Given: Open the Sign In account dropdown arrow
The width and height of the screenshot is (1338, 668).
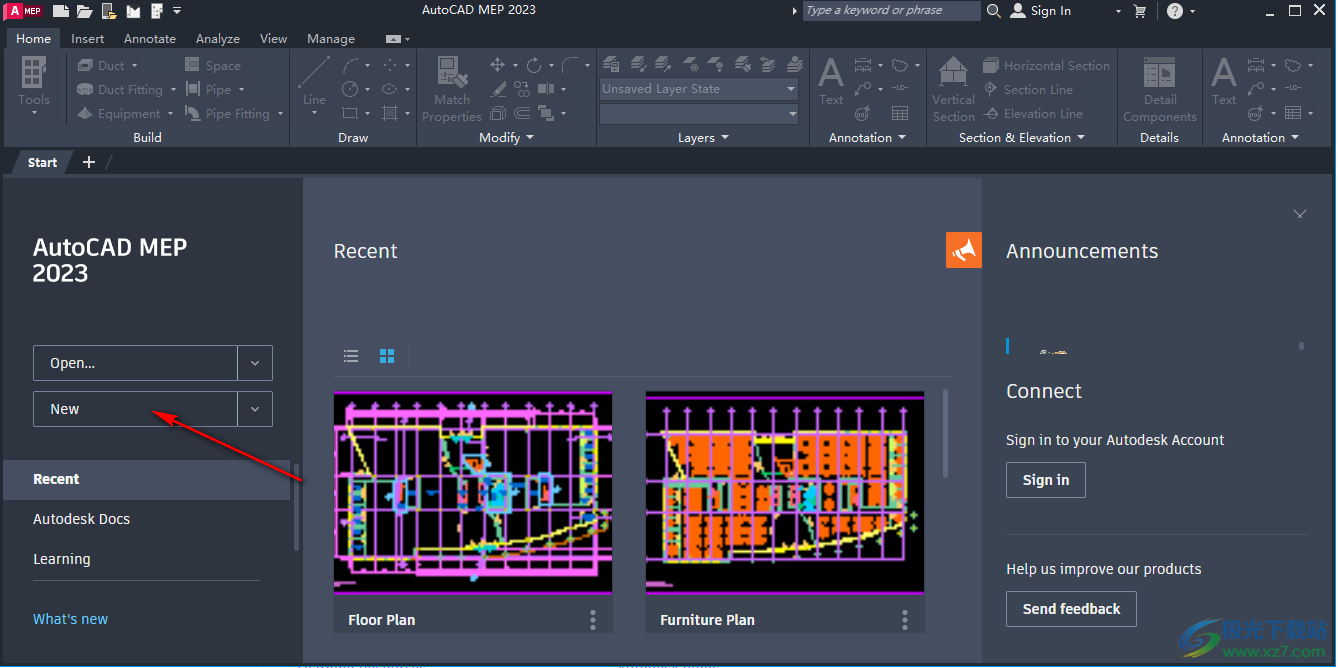Looking at the screenshot, I should 1119,11.
